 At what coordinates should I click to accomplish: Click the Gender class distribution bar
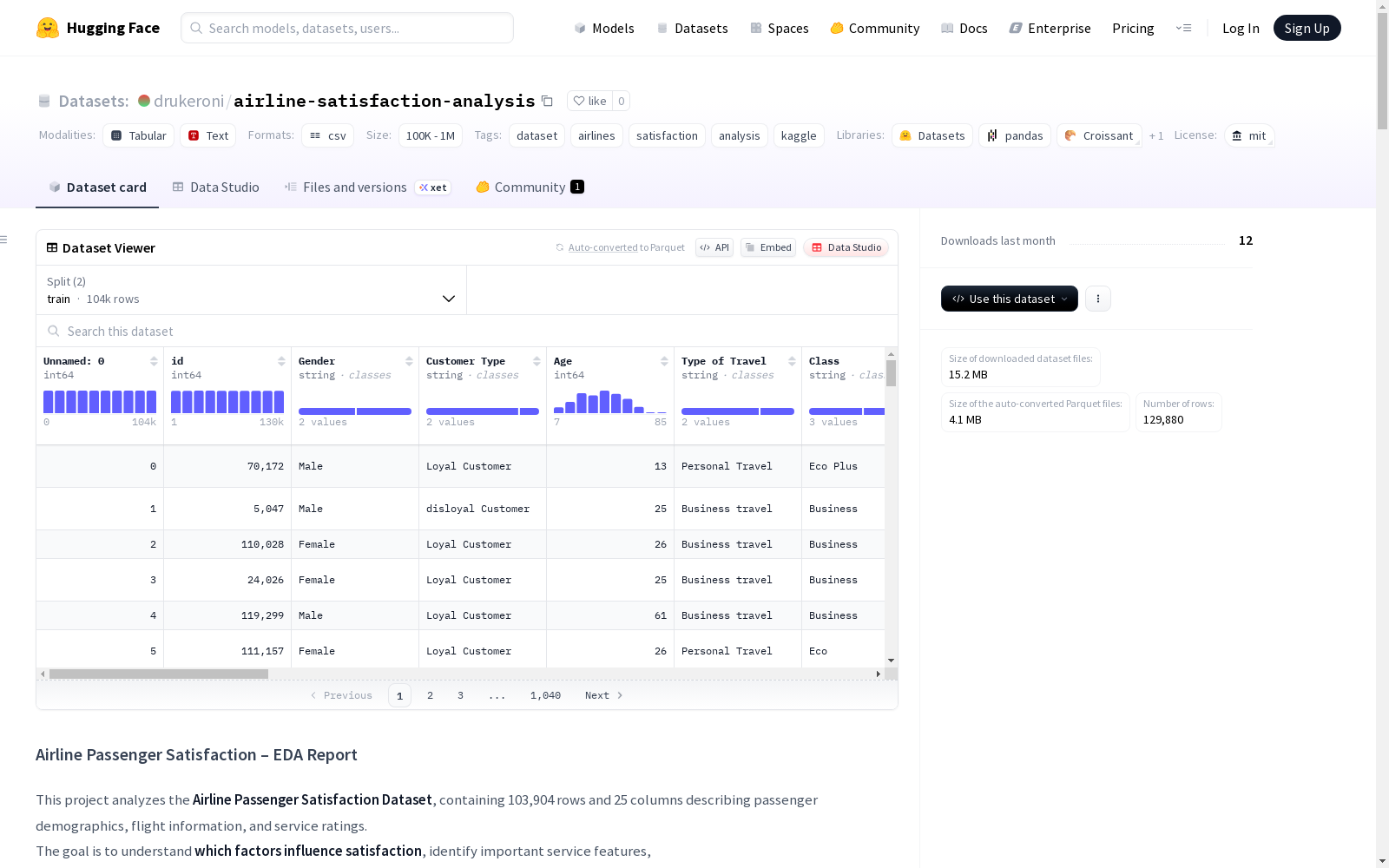(355, 411)
